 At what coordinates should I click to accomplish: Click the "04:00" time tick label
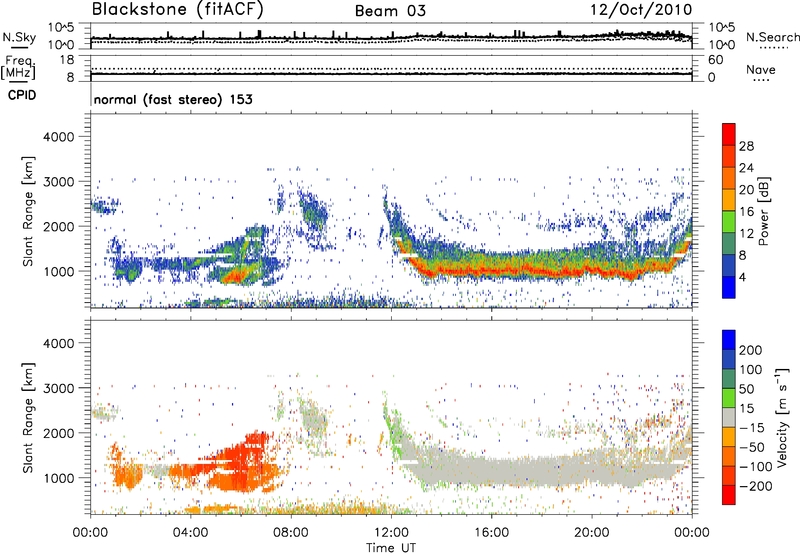click(x=190, y=533)
